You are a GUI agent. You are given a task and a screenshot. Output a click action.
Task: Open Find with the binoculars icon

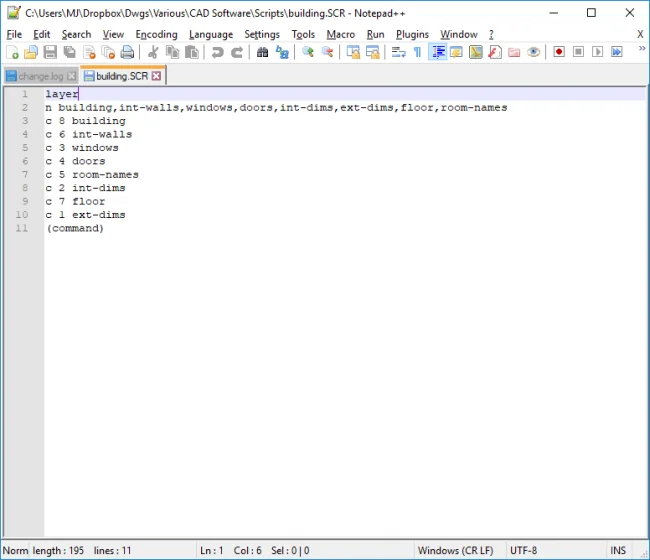(263, 52)
